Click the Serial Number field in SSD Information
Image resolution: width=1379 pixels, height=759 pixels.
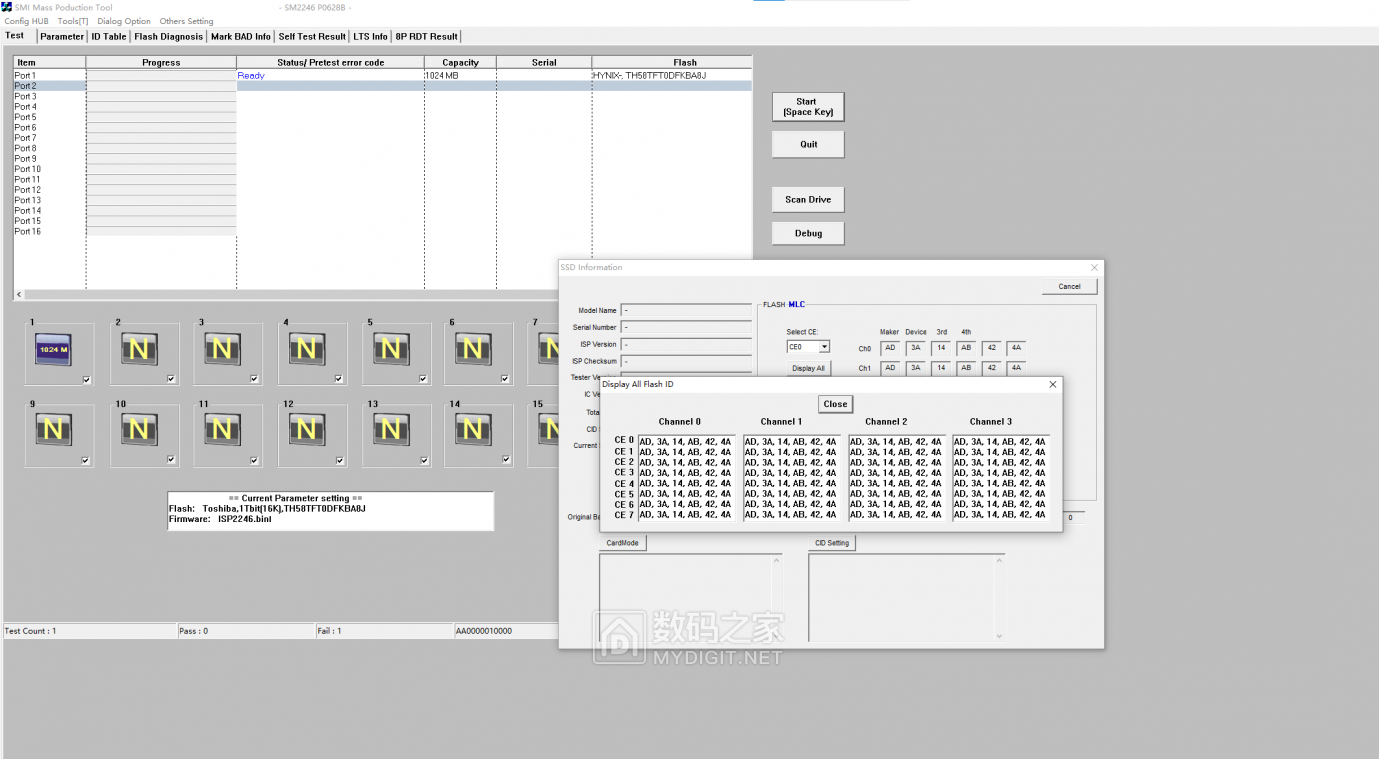686,327
